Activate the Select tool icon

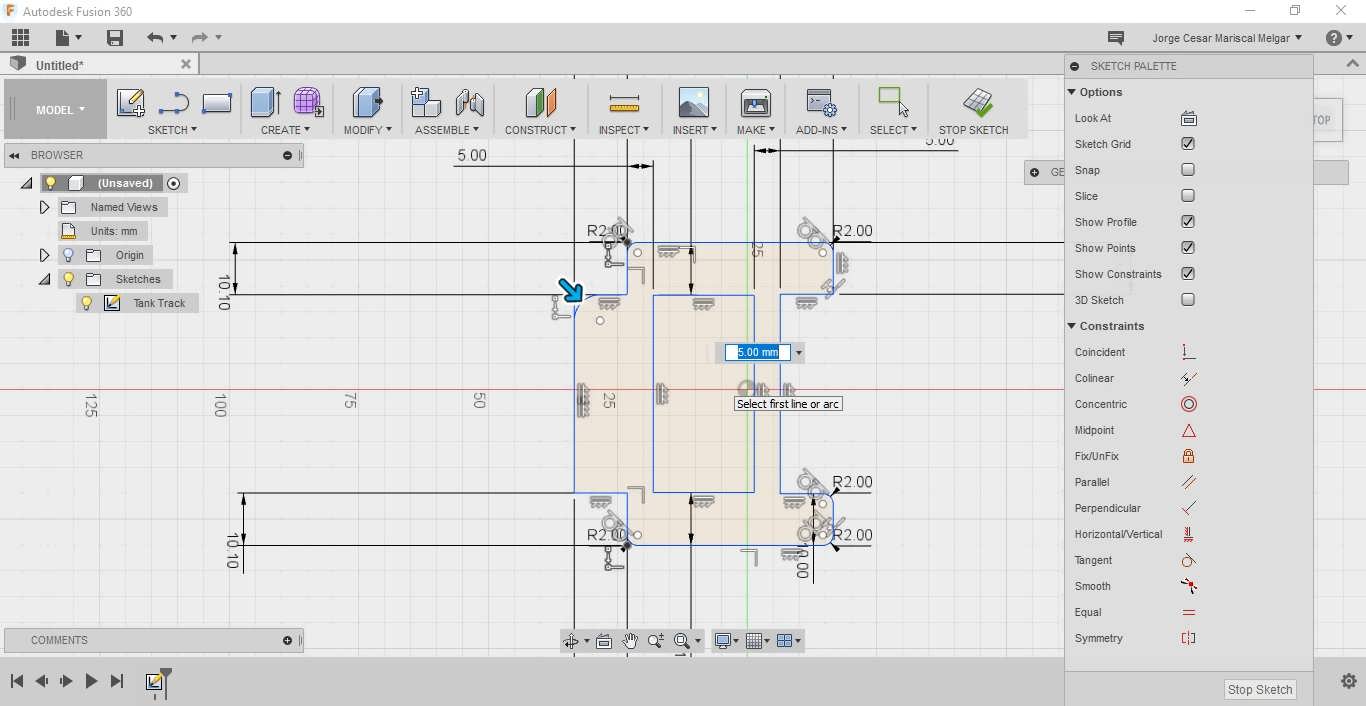[x=893, y=103]
